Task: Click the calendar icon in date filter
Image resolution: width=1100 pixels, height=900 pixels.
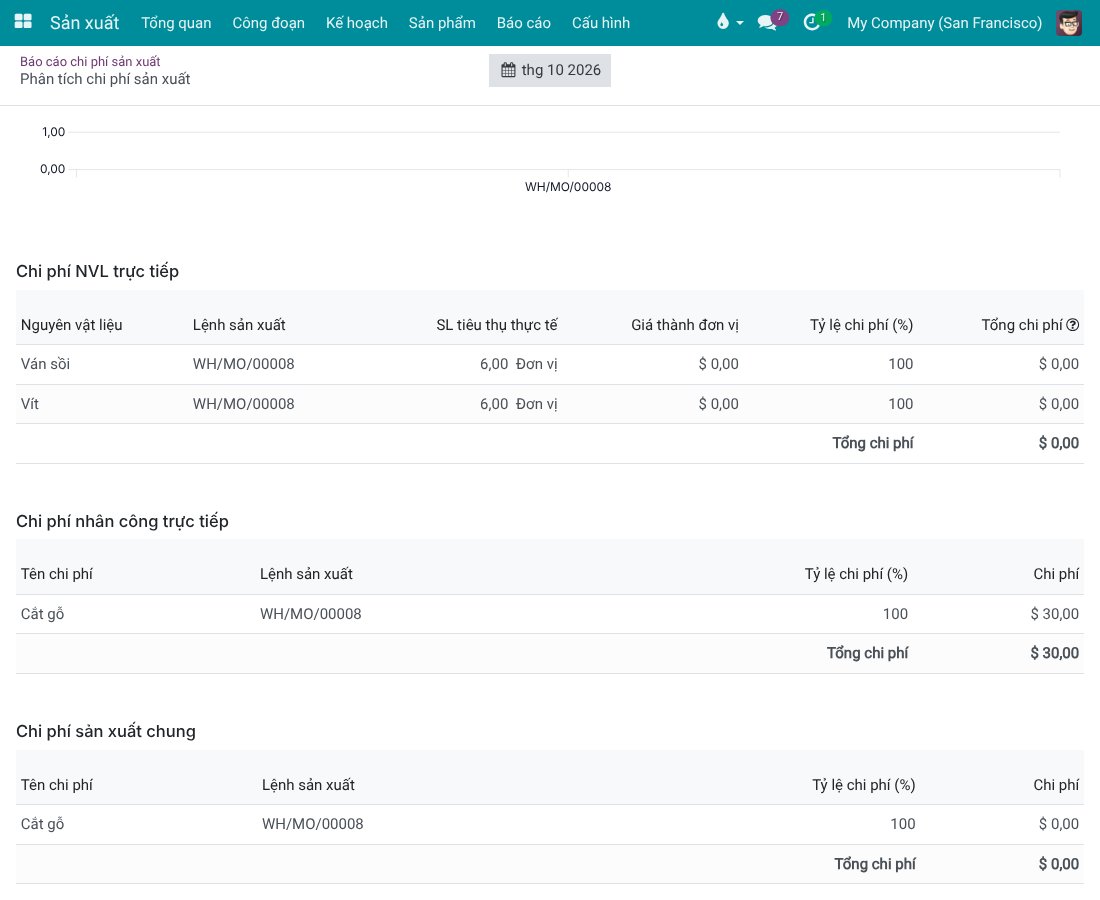Action: click(508, 70)
